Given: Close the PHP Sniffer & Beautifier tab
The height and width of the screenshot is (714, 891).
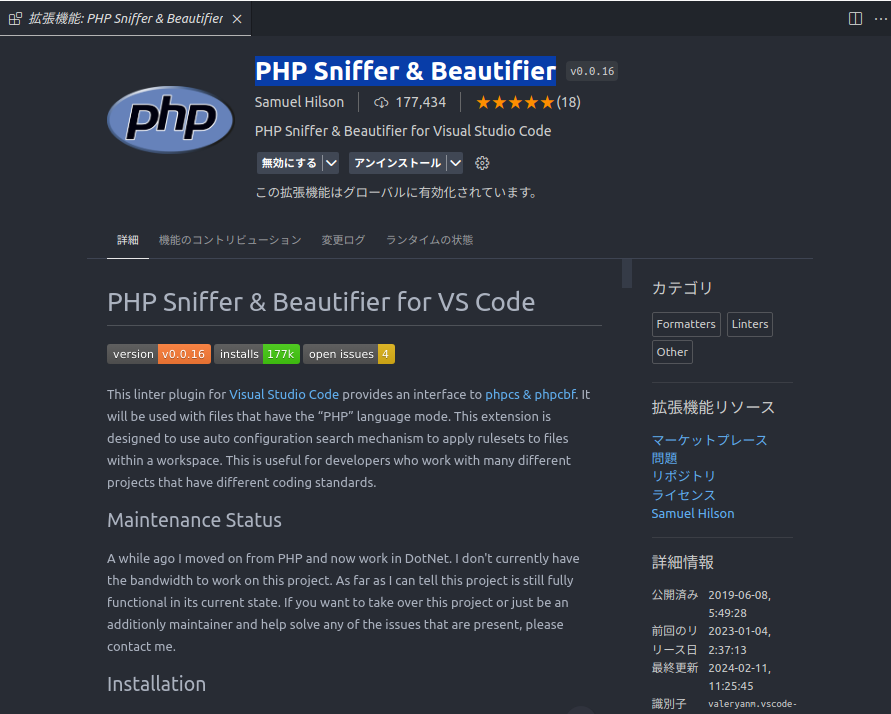Looking at the screenshot, I should pyautogui.click(x=237, y=19).
